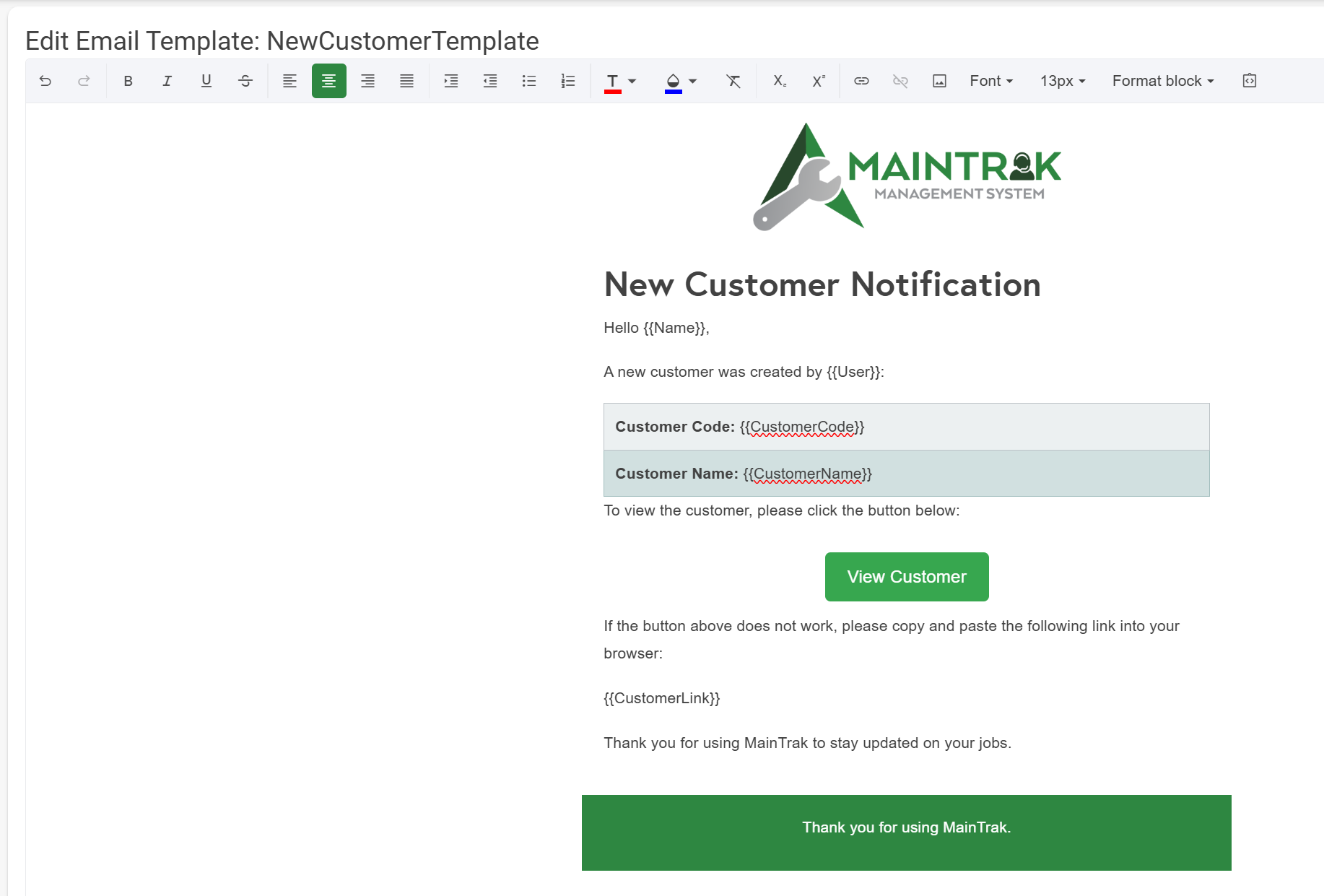Image resolution: width=1324 pixels, height=896 pixels.
Task: Insert an image into the template
Action: click(939, 81)
